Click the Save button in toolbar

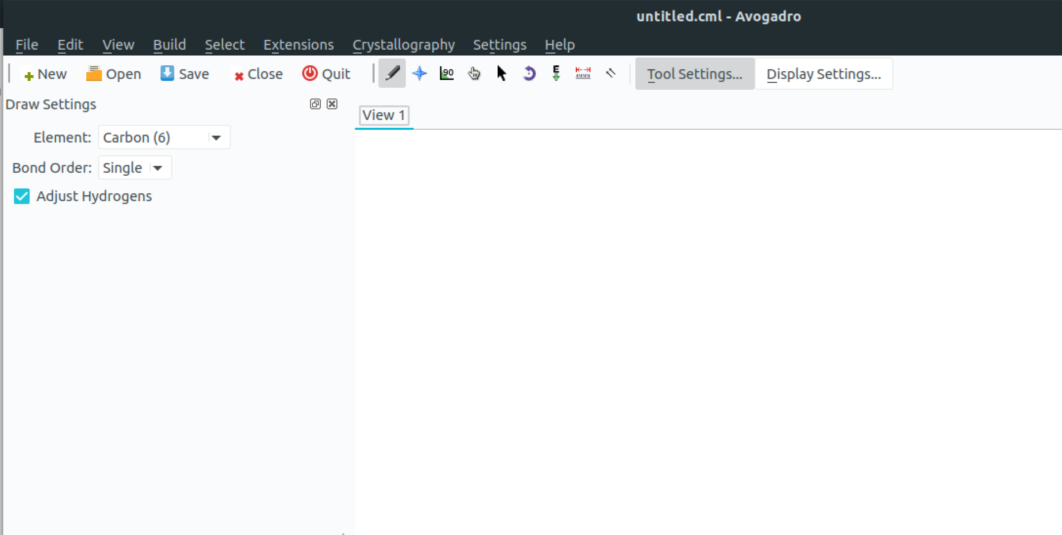[x=184, y=74]
